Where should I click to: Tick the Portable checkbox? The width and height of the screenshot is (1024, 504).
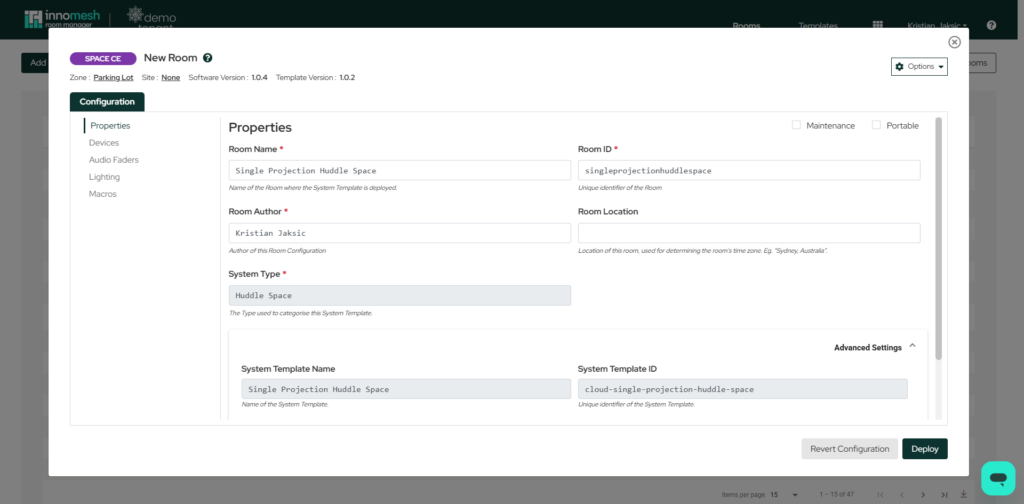[x=876, y=125]
